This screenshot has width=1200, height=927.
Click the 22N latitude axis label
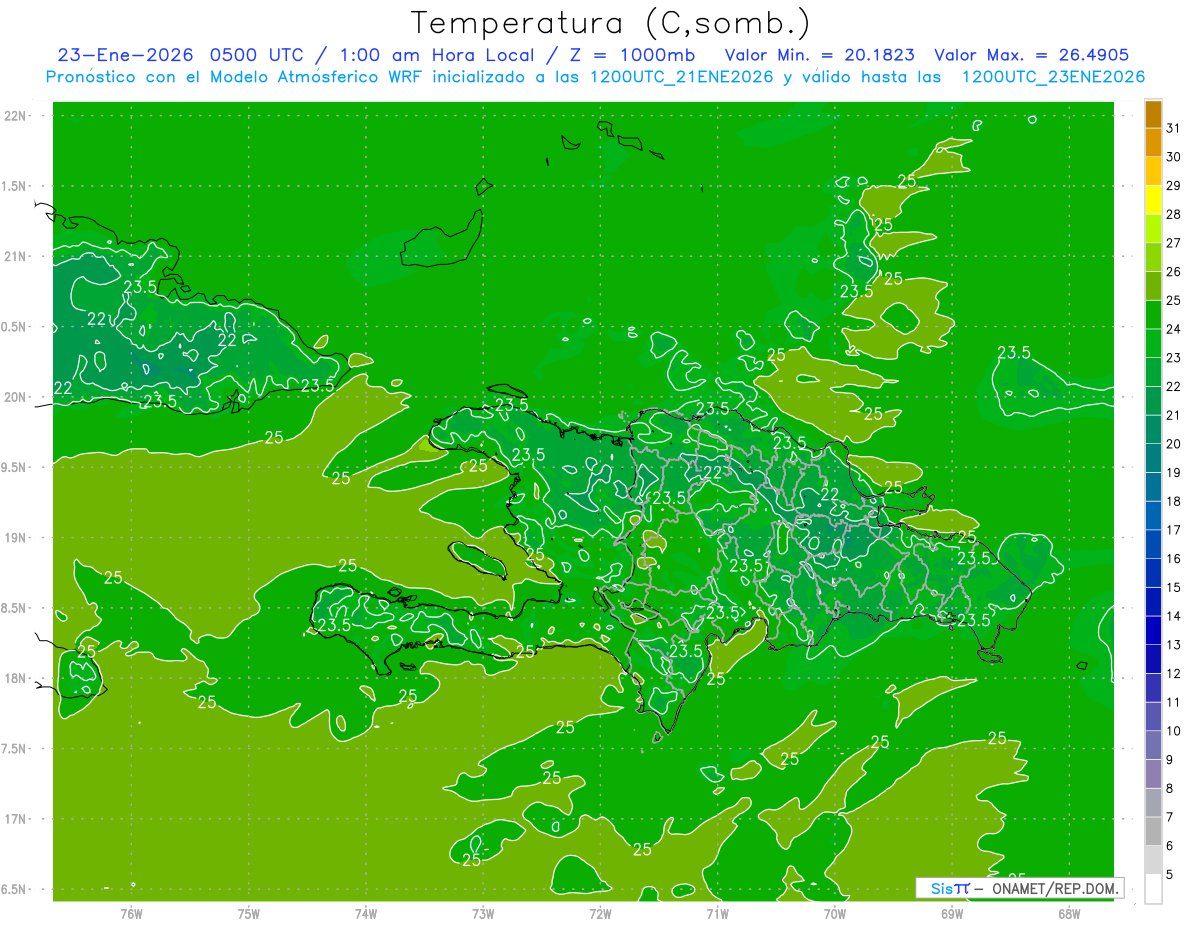[x=16, y=116]
